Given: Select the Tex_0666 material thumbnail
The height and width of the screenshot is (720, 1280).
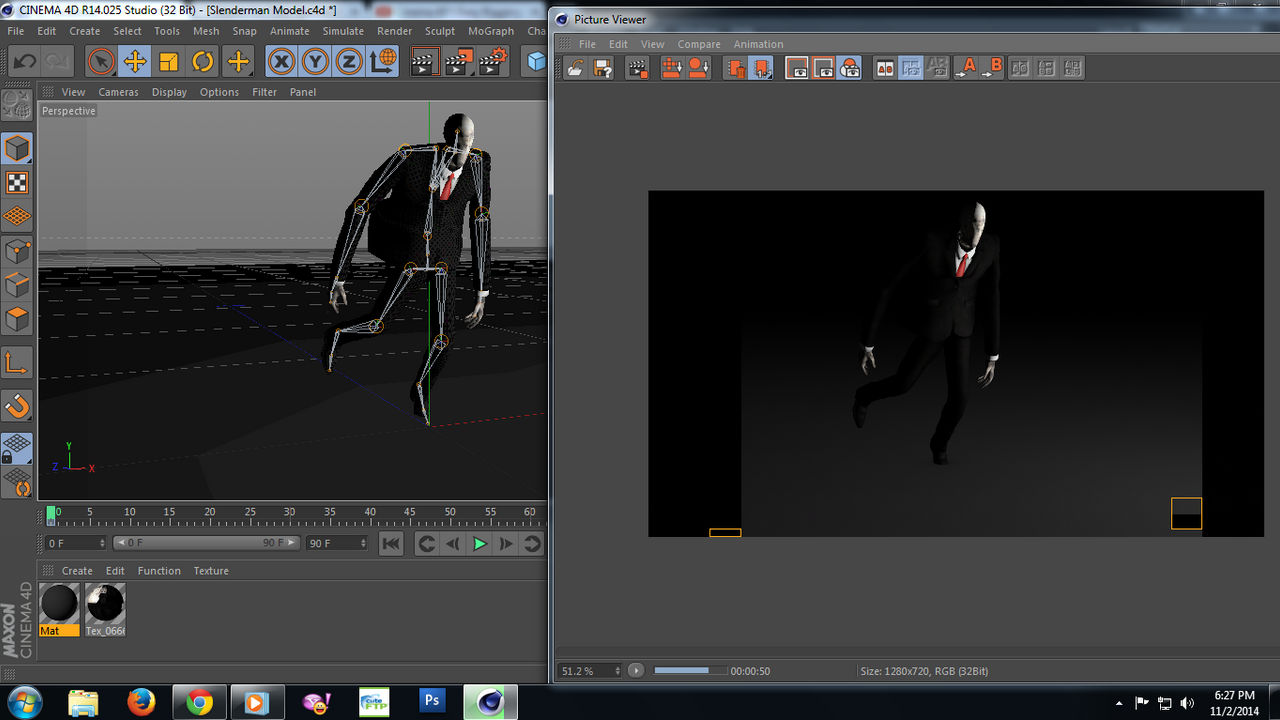Looking at the screenshot, I should tap(105, 609).
